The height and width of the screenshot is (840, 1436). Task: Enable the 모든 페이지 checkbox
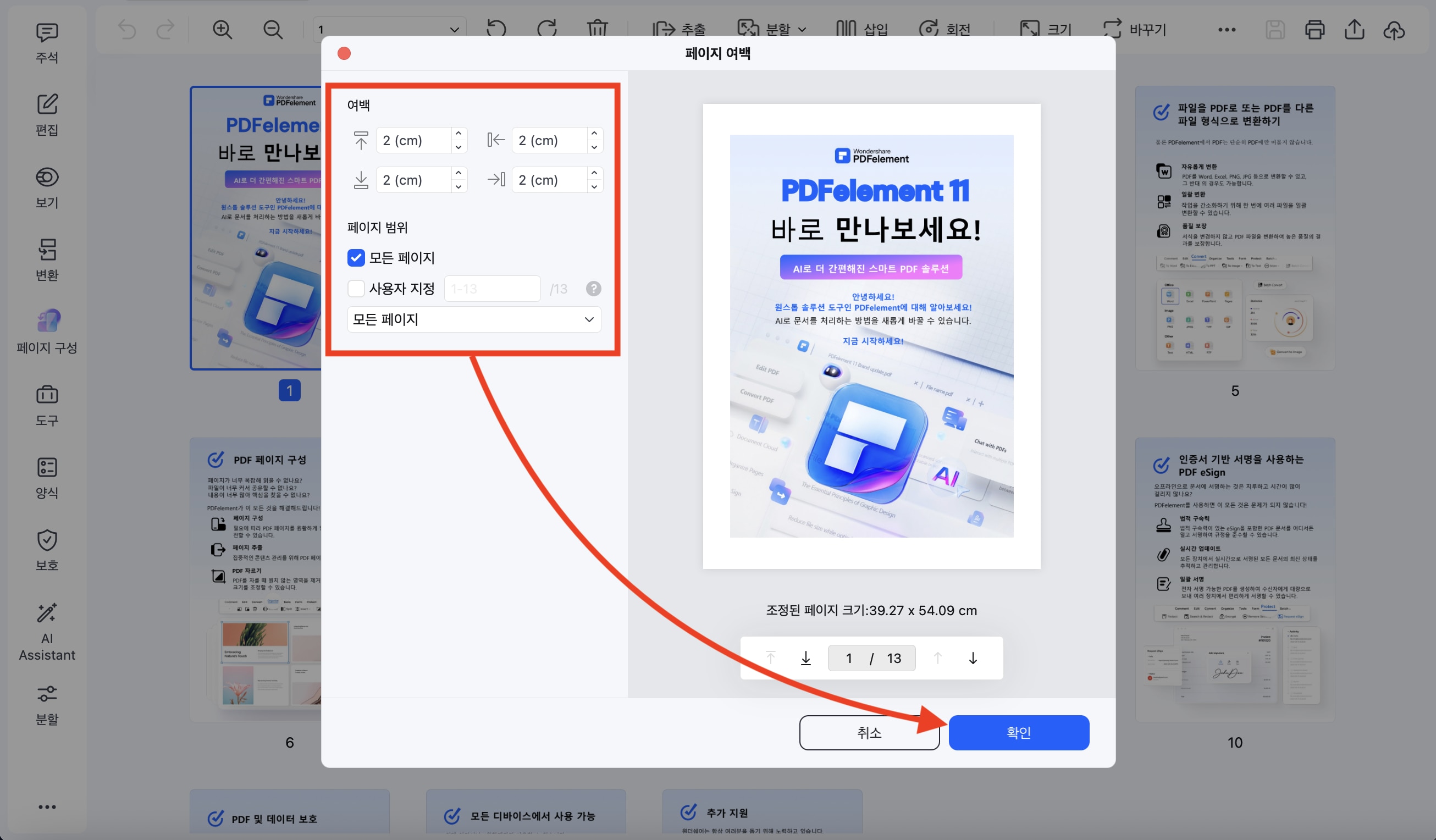[x=356, y=258]
